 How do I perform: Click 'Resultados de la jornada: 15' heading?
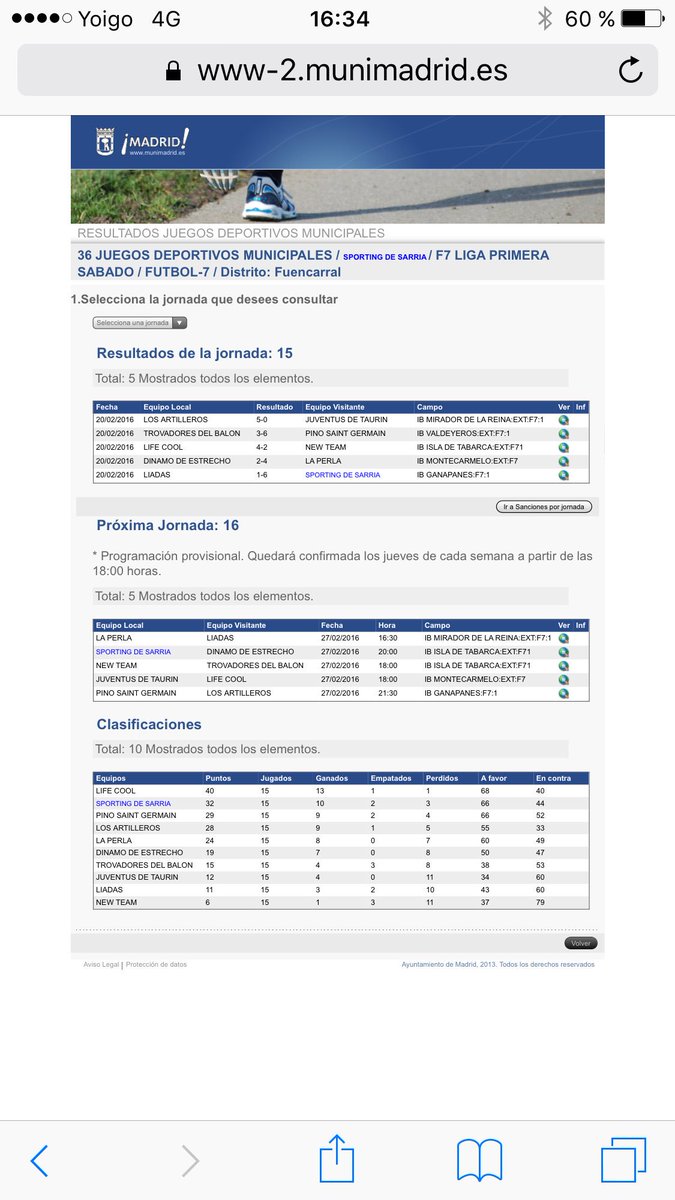click(x=194, y=353)
